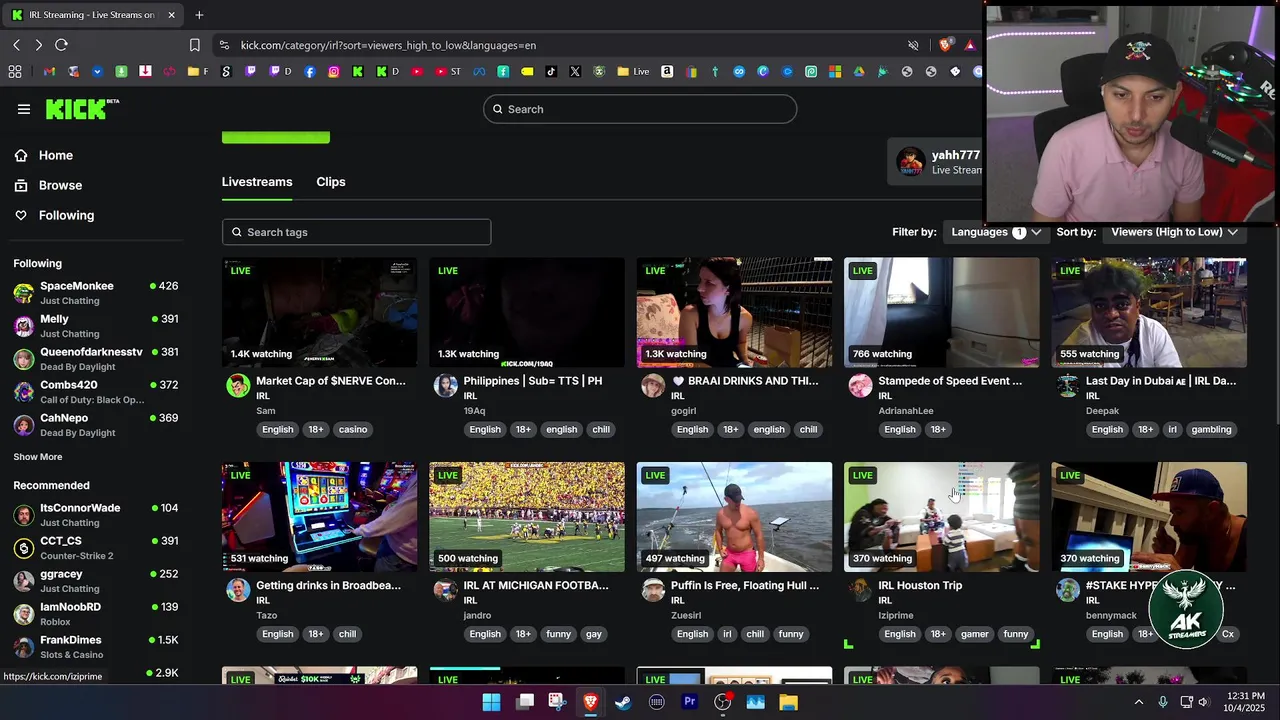Click the 19Aq streamer avatar

(x=445, y=386)
